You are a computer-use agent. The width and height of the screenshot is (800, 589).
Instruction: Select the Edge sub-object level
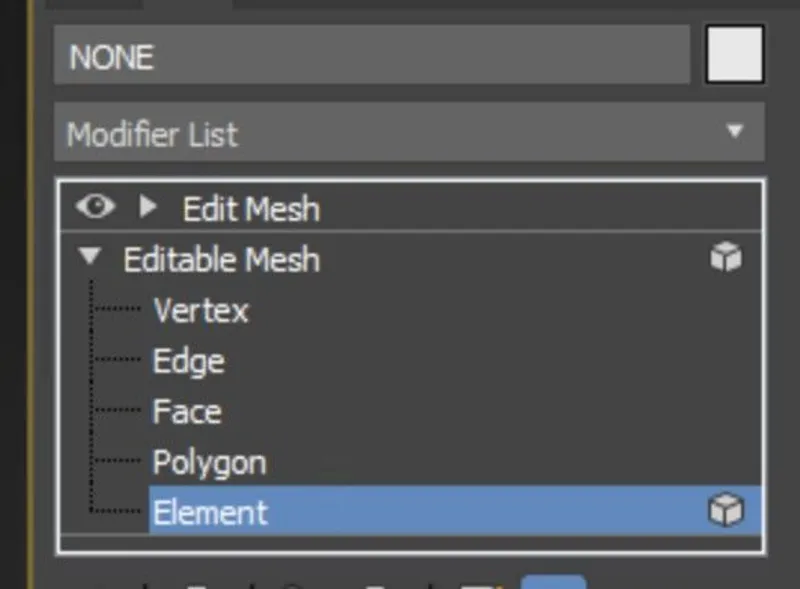point(189,361)
